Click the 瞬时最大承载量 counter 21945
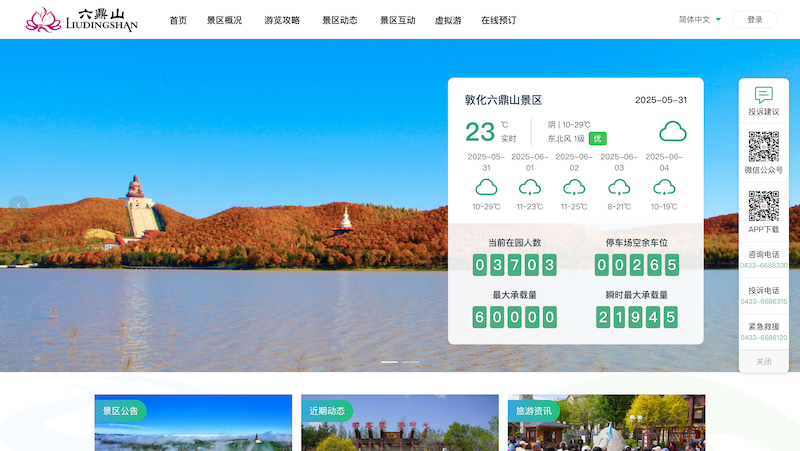 pos(637,317)
